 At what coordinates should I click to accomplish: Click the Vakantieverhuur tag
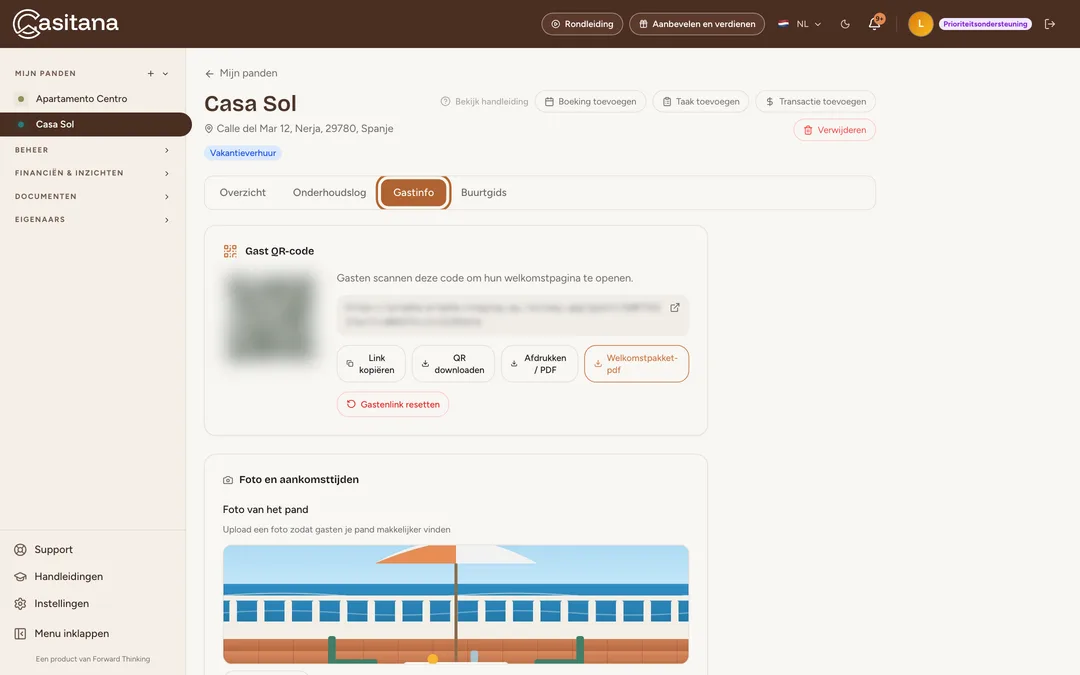[x=242, y=153]
